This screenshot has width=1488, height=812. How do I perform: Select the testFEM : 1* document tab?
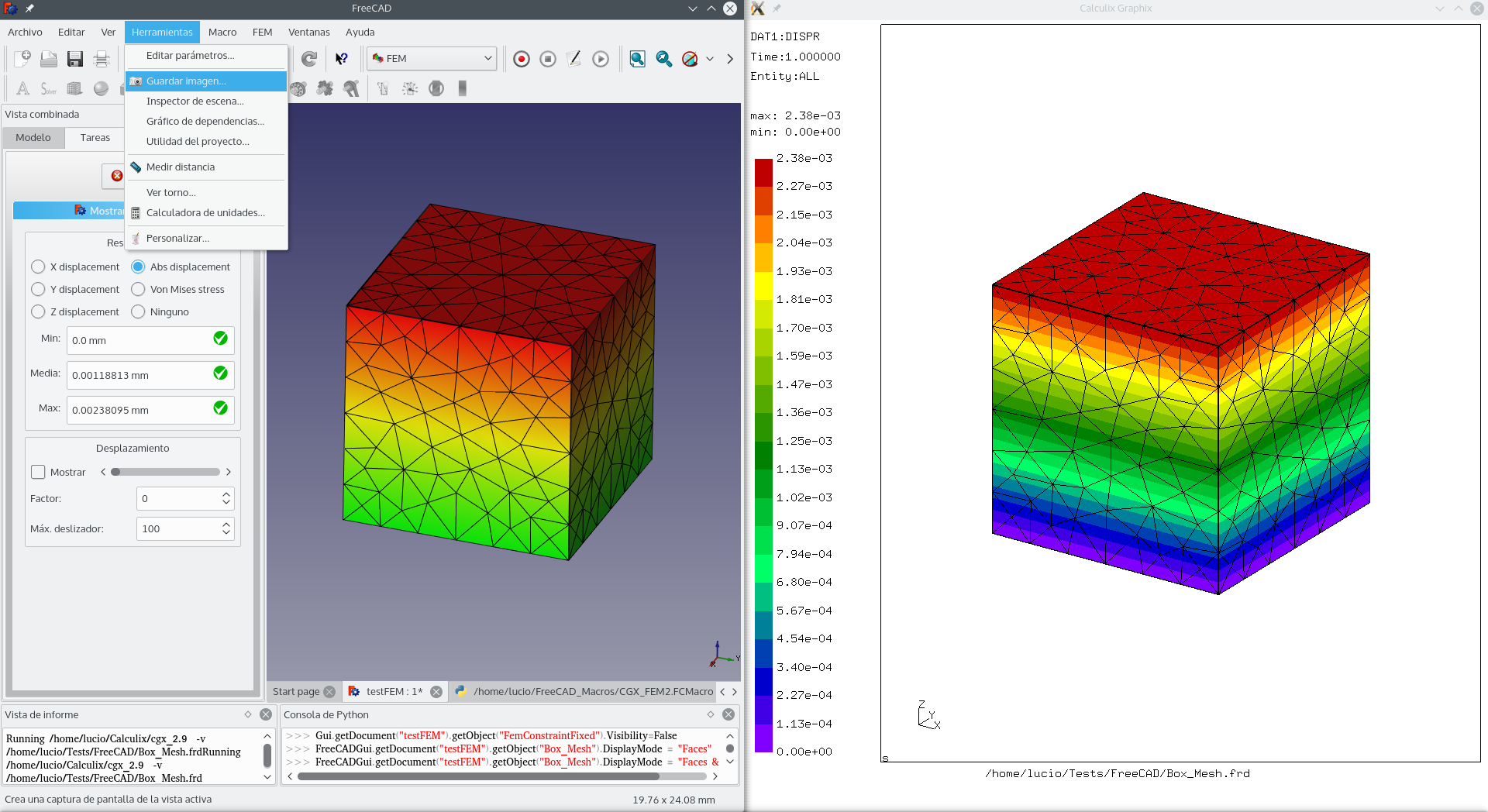coord(394,692)
